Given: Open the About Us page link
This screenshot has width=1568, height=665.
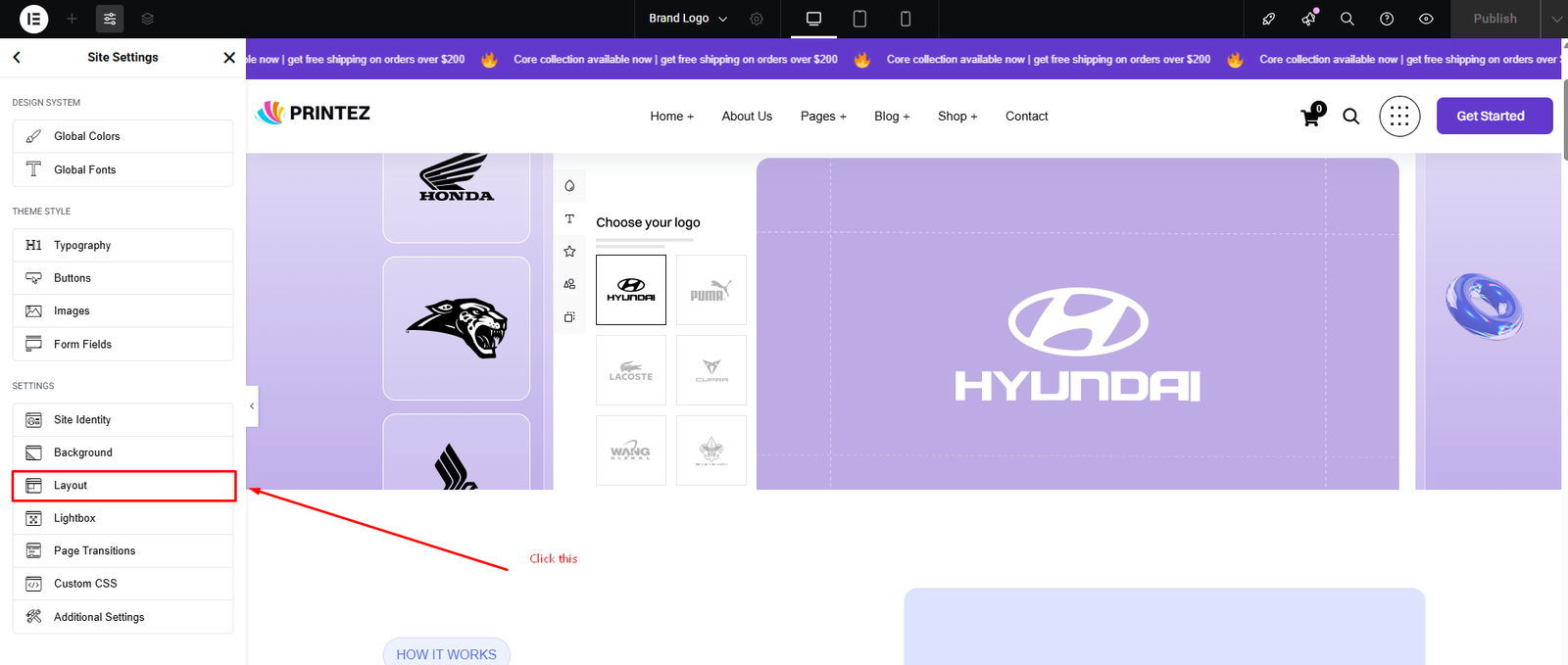Looking at the screenshot, I should pos(747,116).
